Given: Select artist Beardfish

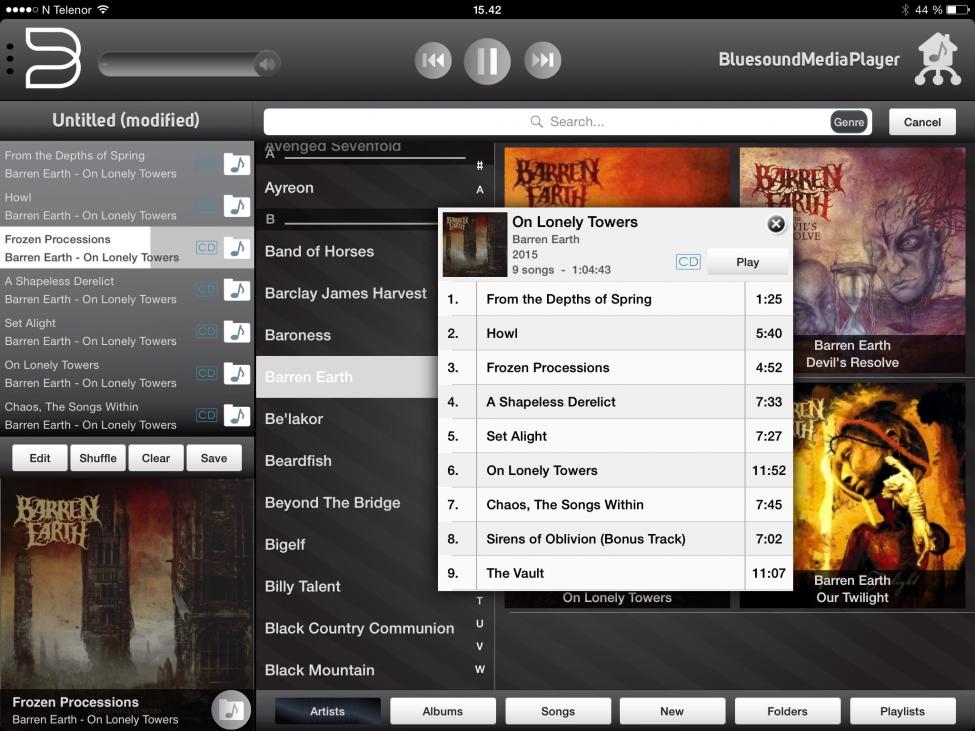Looking at the screenshot, I should tap(347, 461).
